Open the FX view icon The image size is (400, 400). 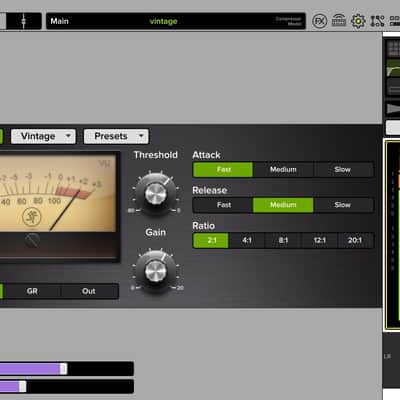coord(319,21)
